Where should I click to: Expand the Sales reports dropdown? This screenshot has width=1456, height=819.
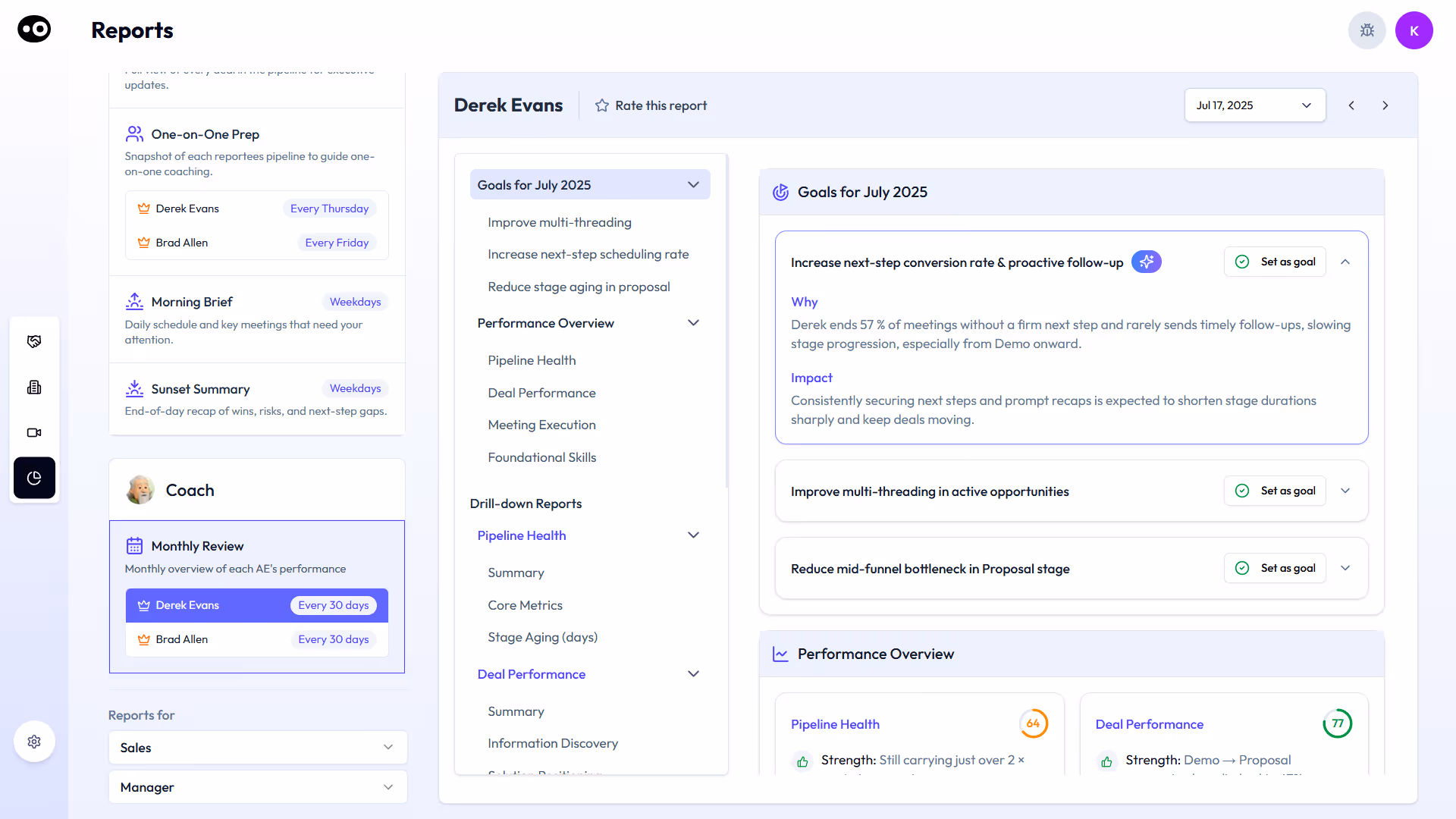click(257, 748)
